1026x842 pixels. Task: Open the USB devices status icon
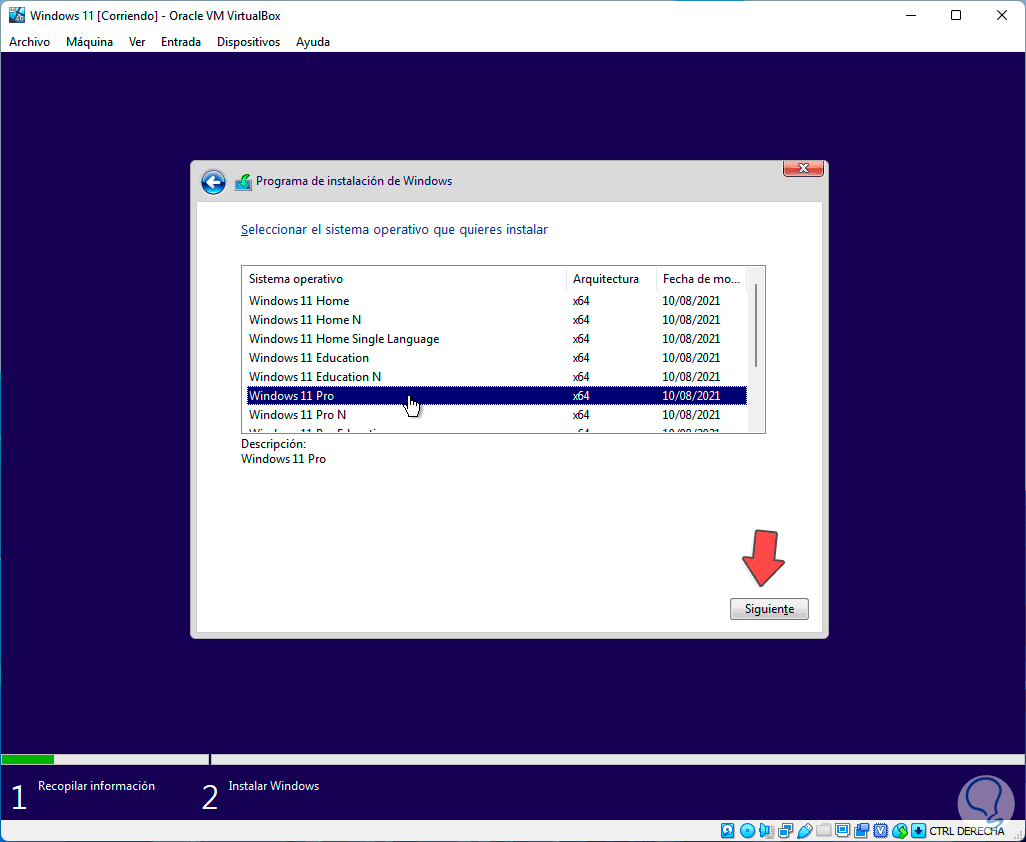(x=805, y=831)
